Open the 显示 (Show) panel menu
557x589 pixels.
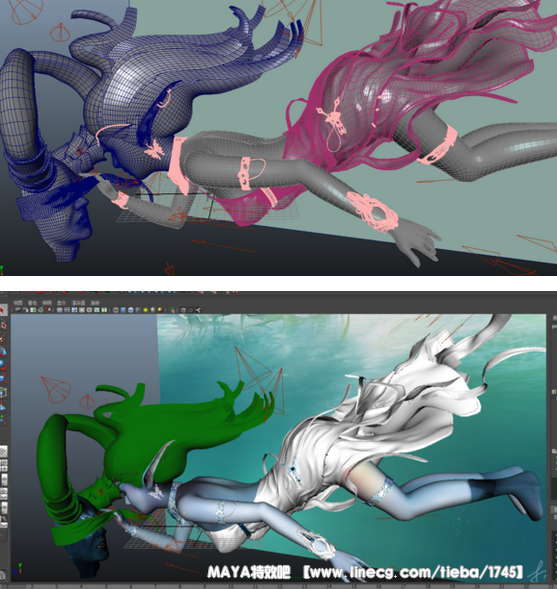(62, 303)
